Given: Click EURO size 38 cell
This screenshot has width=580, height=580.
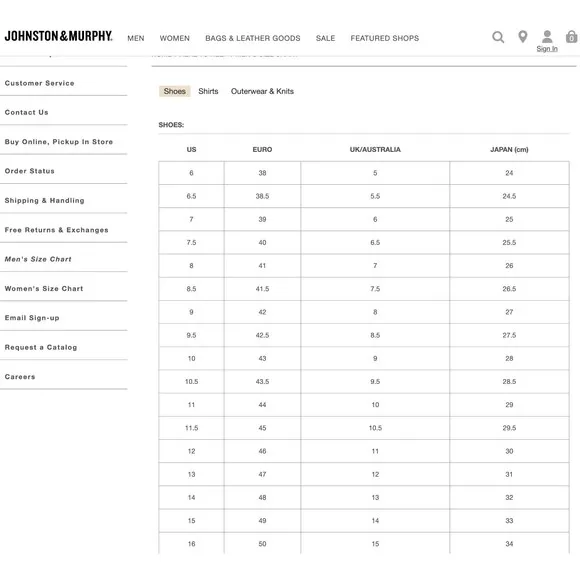Looking at the screenshot, I should tap(262, 173).
